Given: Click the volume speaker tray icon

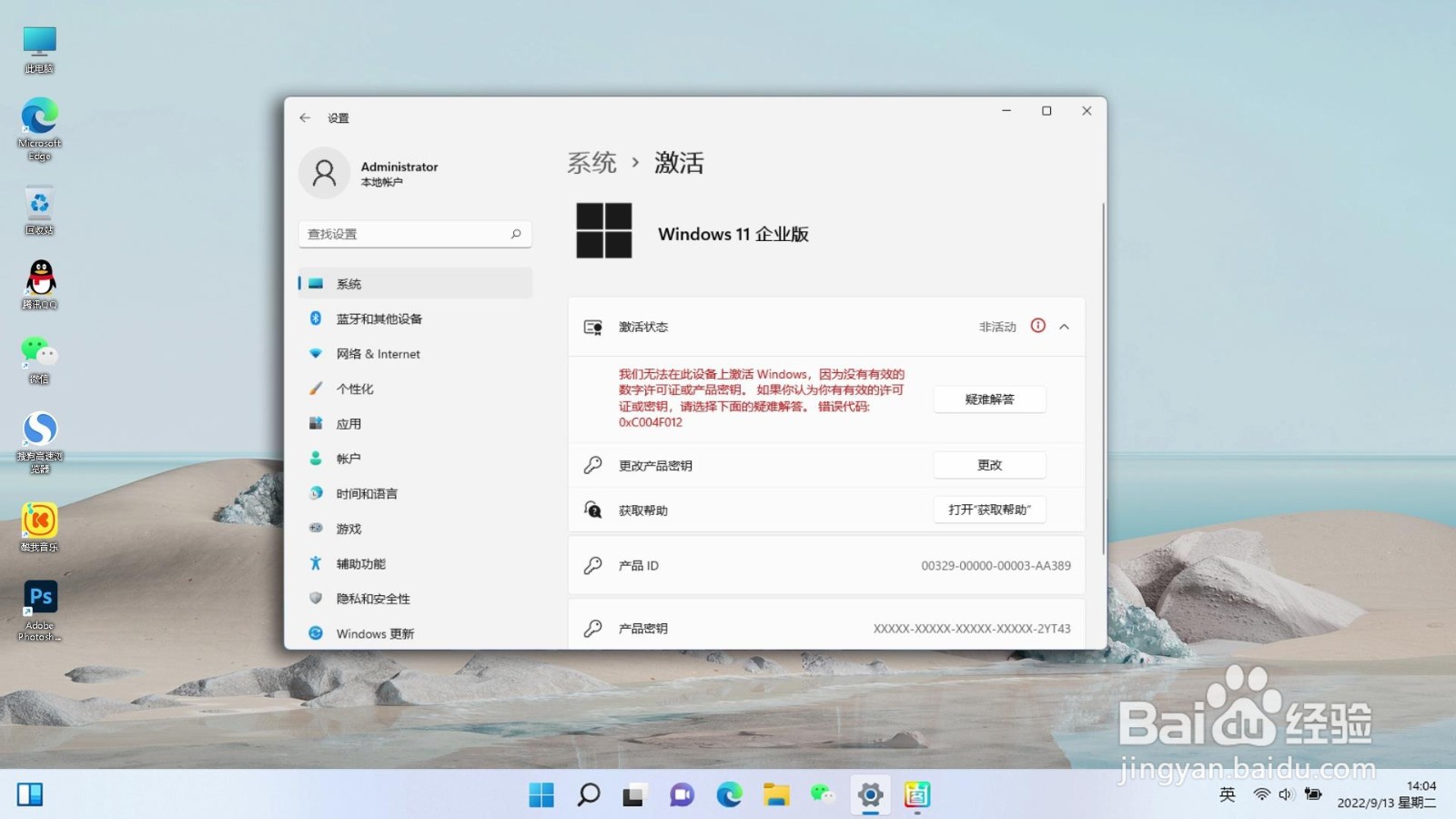Looking at the screenshot, I should tap(1286, 794).
